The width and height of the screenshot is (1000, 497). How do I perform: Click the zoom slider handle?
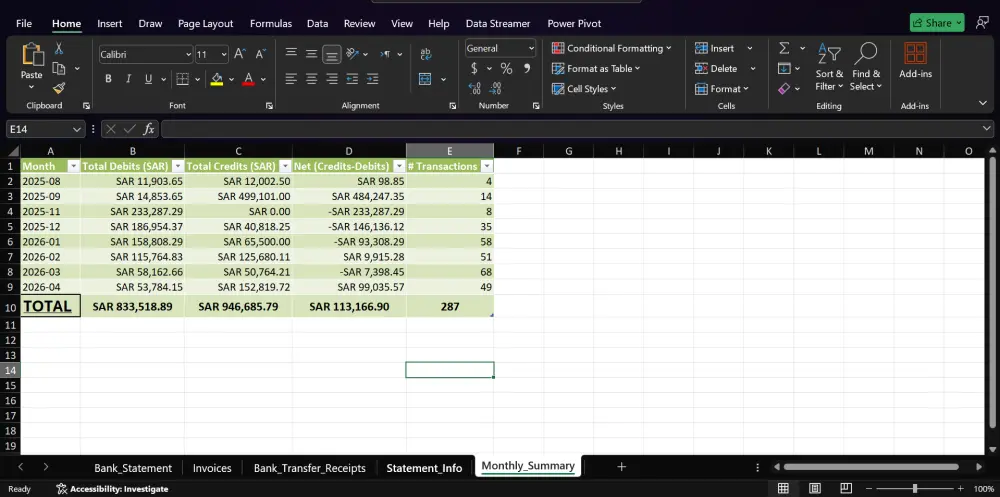click(915, 489)
